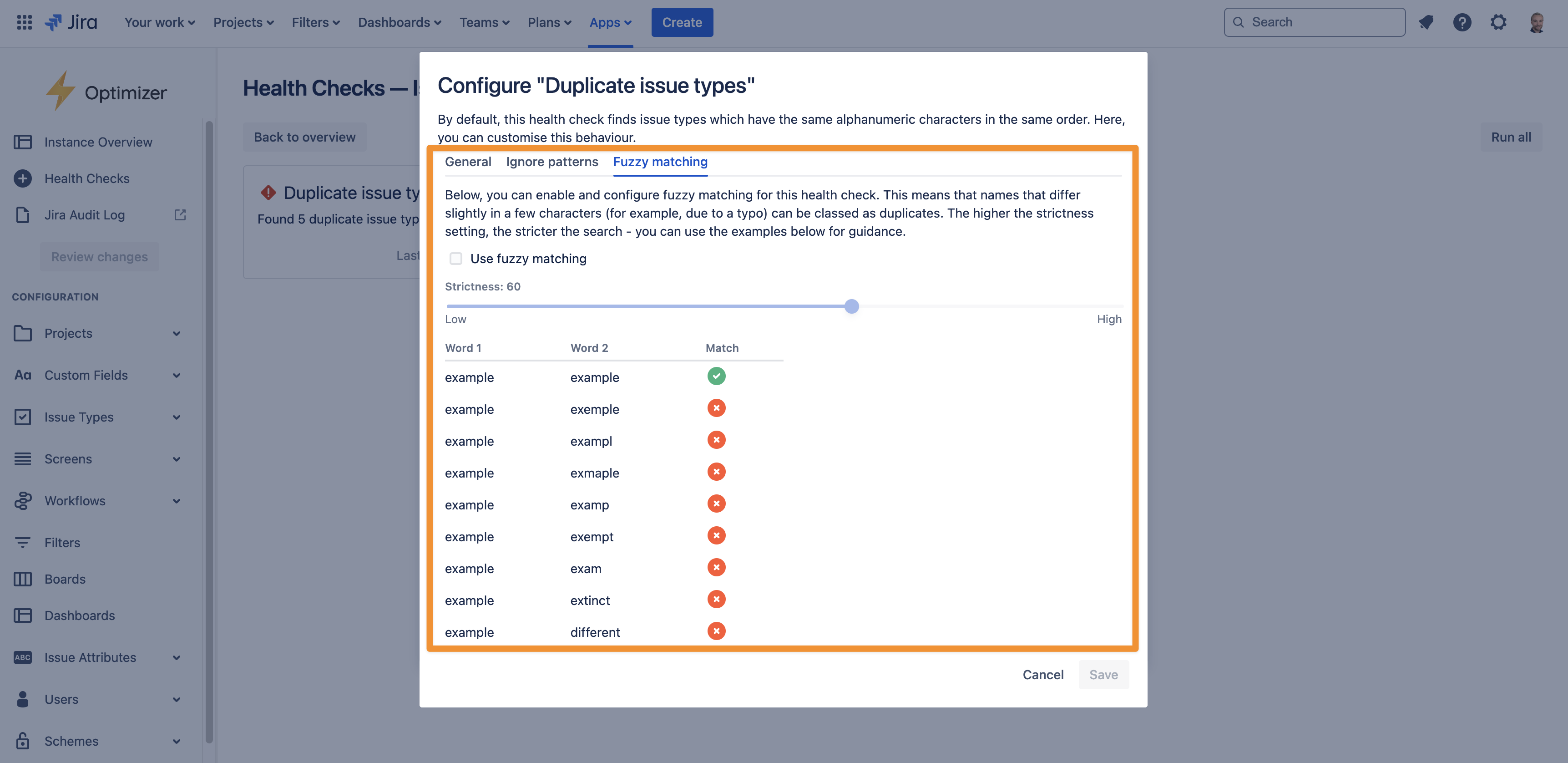Open the Jira app switcher grid icon
The width and height of the screenshot is (1568, 763).
point(25,22)
